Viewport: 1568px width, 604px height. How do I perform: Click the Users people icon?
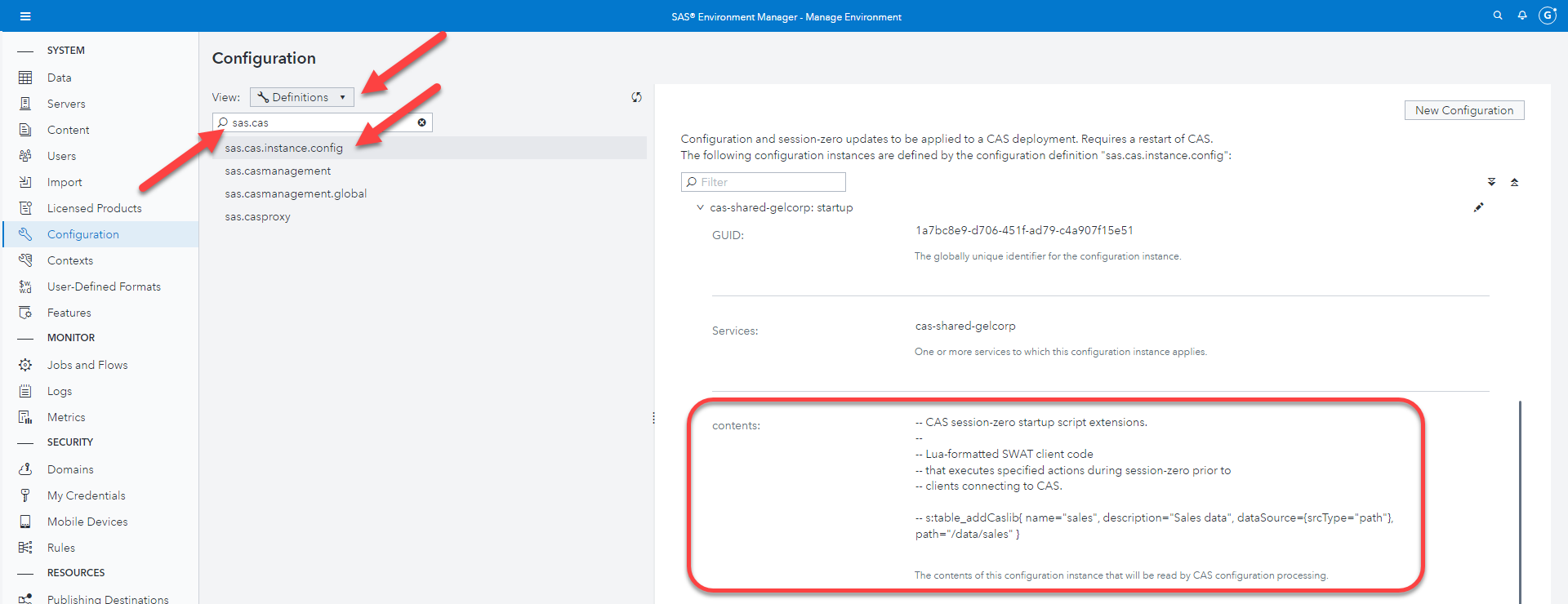tap(25, 156)
